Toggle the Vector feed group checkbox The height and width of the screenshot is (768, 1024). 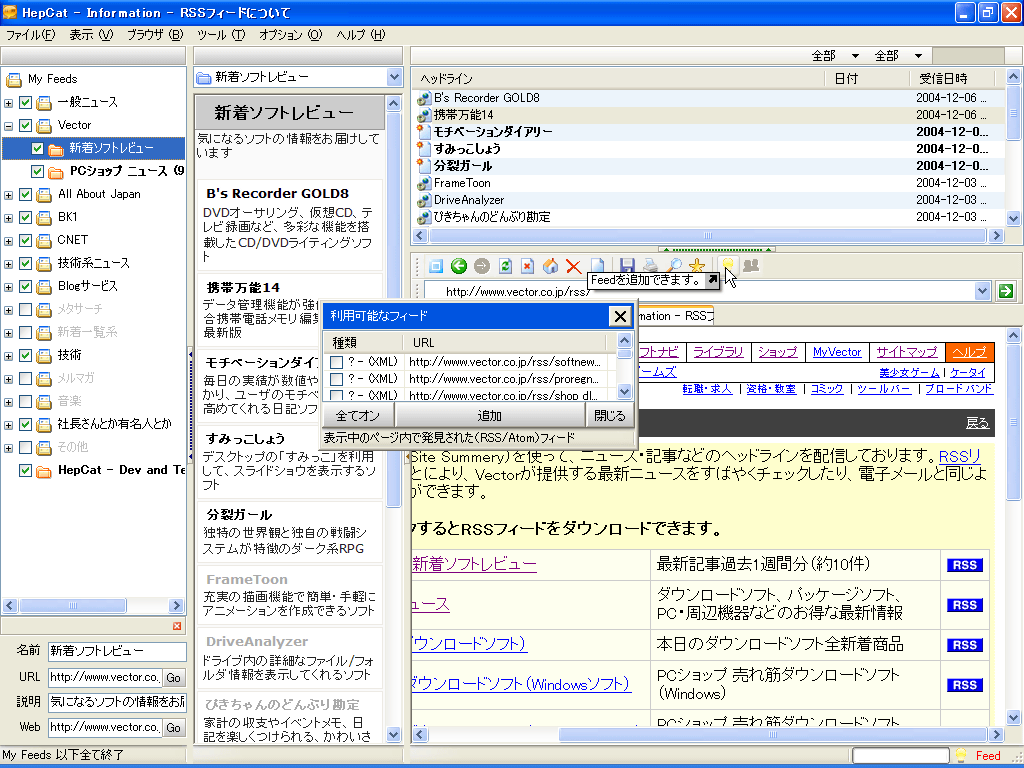pyautogui.click(x=25, y=125)
